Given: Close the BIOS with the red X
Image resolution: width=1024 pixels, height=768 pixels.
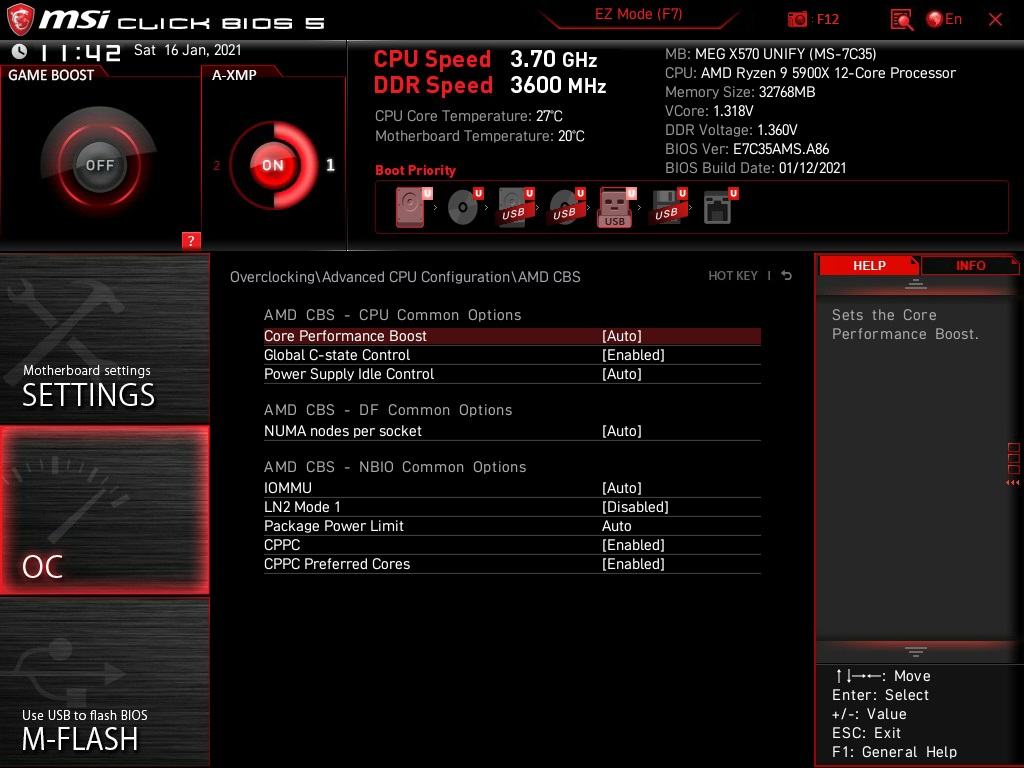Looking at the screenshot, I should pyautogui.click(x=995, y=20).
